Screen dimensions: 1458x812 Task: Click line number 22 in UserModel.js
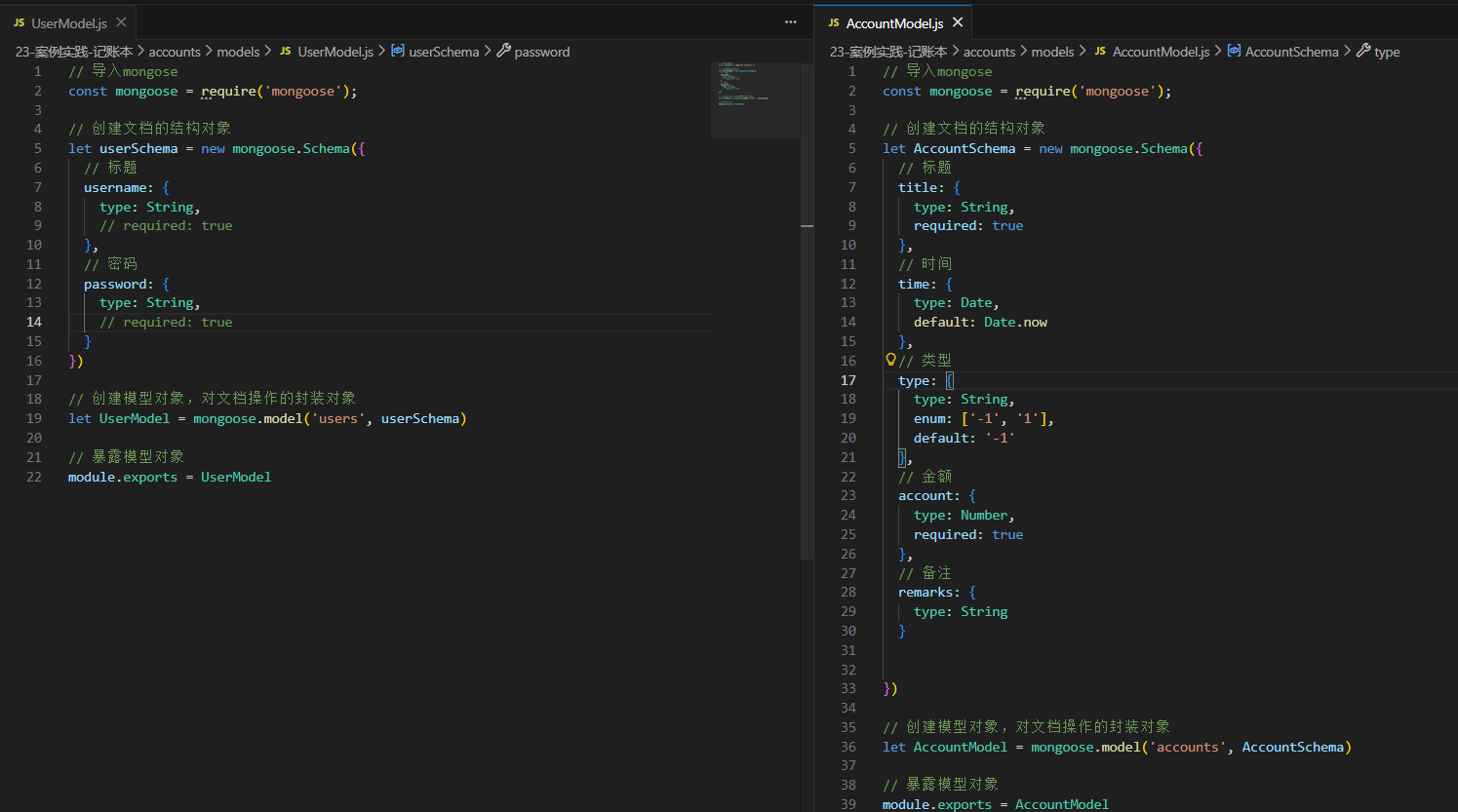click(34, 477)
